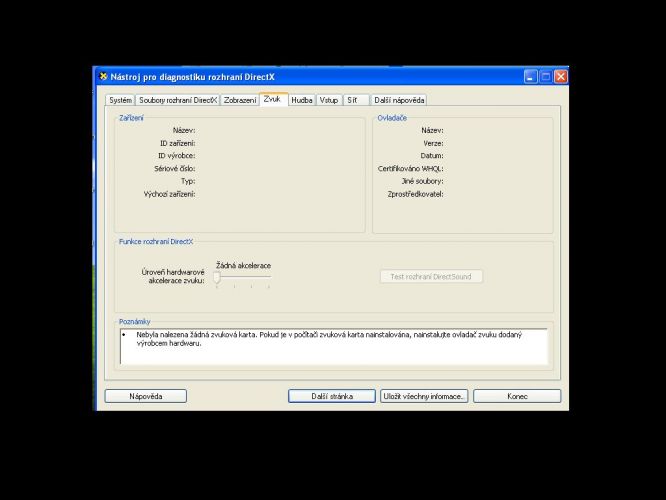Open the Hudba tab
The image size is (666, 500).
click(x=302, y=100)
